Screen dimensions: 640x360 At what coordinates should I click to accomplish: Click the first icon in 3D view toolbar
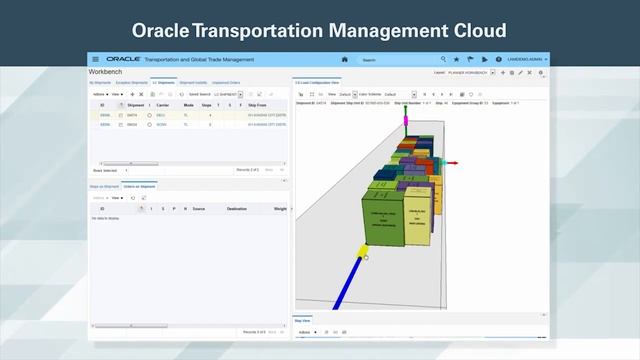coord(301,94)
